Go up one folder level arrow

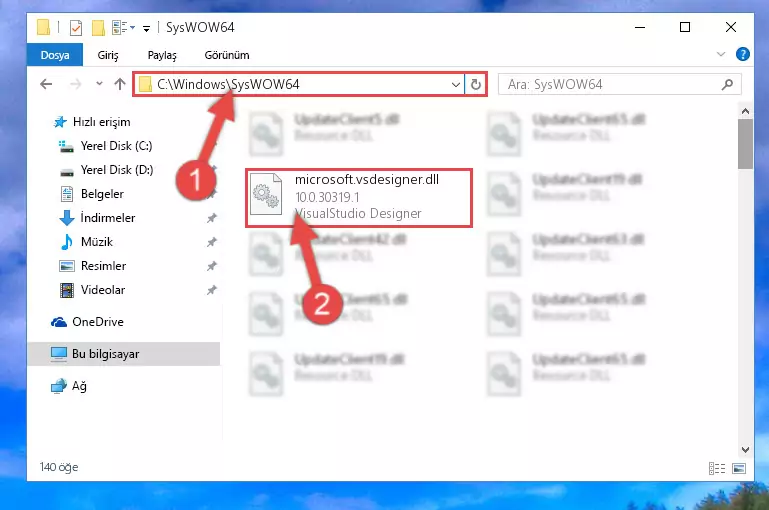click(120, 84)
